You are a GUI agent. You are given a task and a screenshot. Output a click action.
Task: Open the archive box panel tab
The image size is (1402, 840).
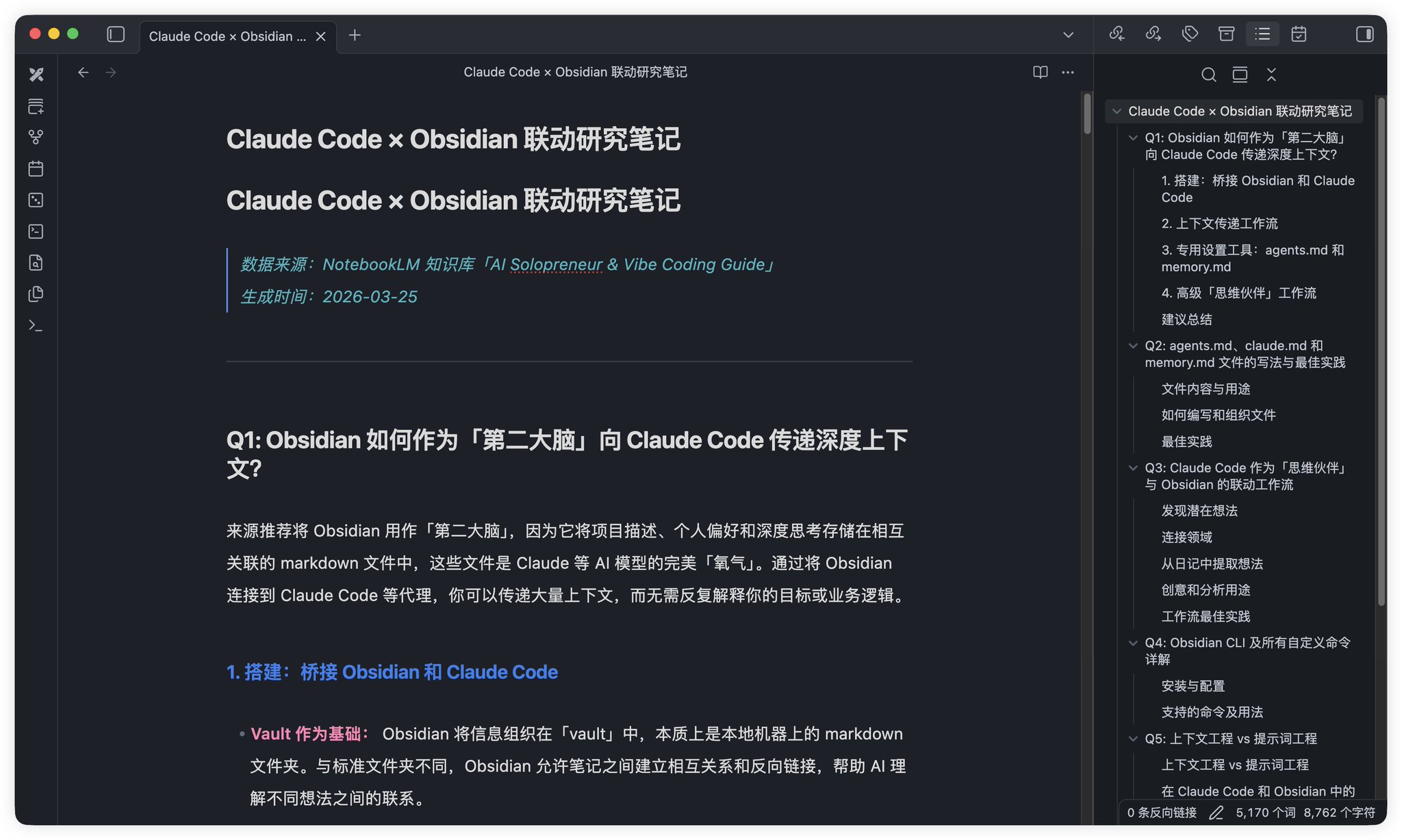1226,34
